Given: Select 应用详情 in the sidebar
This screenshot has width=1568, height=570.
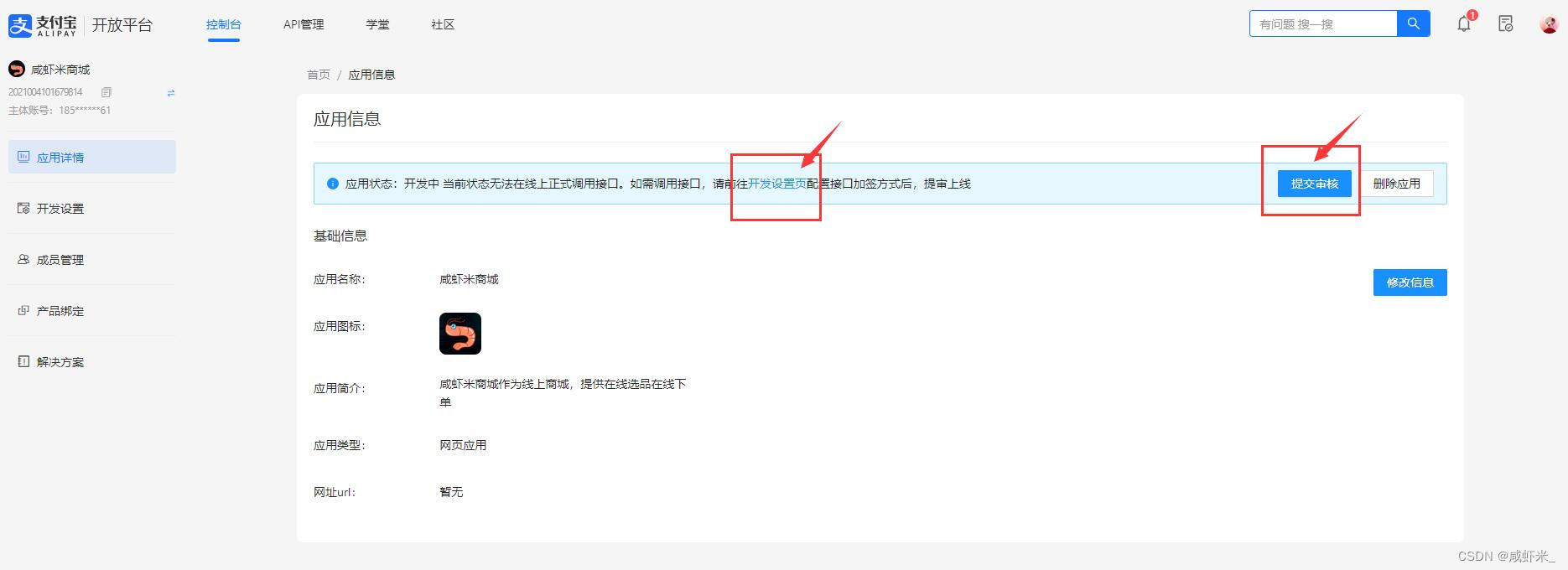Looking at the screenshot, I should (92, 157).
